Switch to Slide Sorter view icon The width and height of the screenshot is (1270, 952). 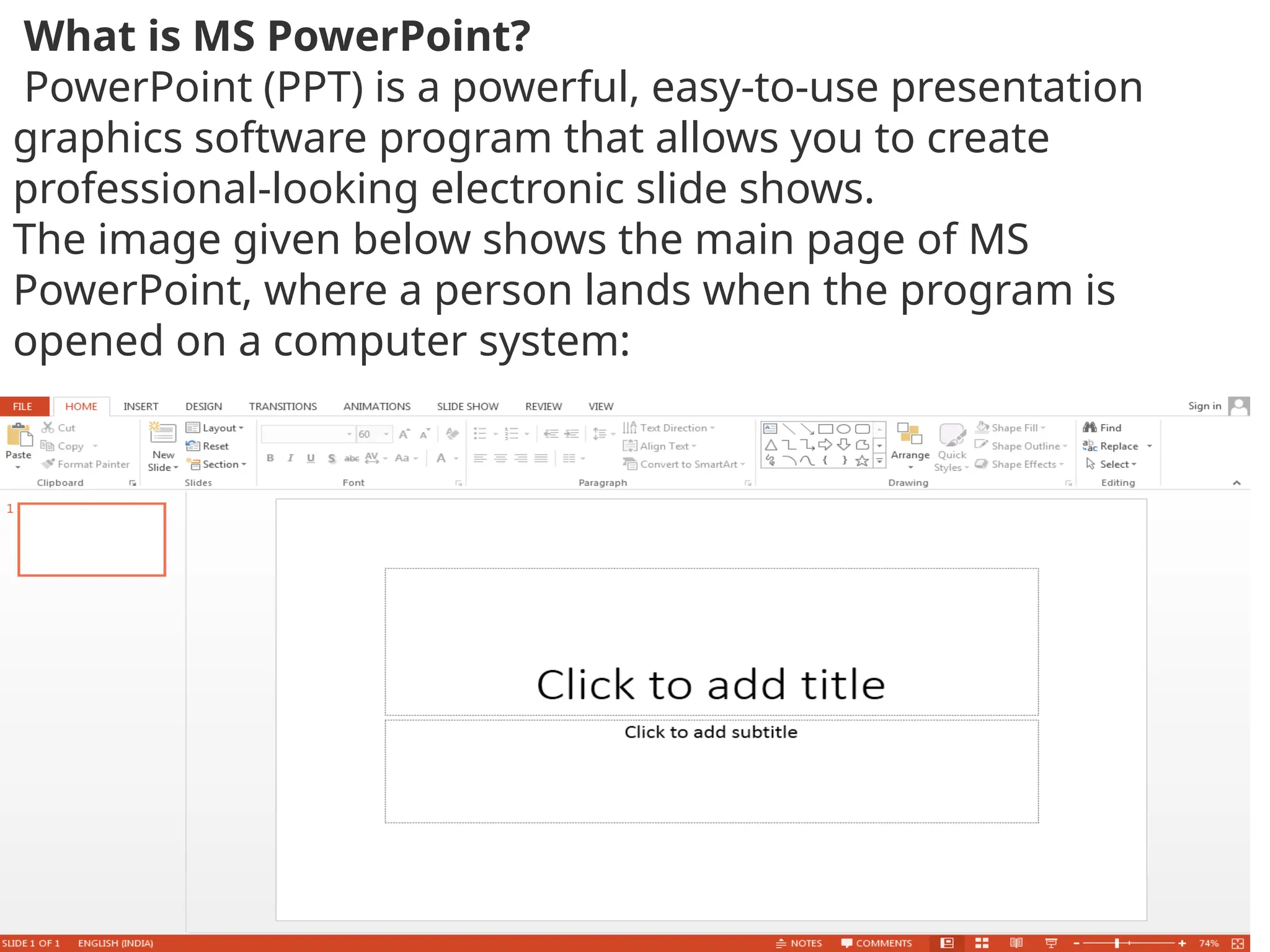coord(982,943)
